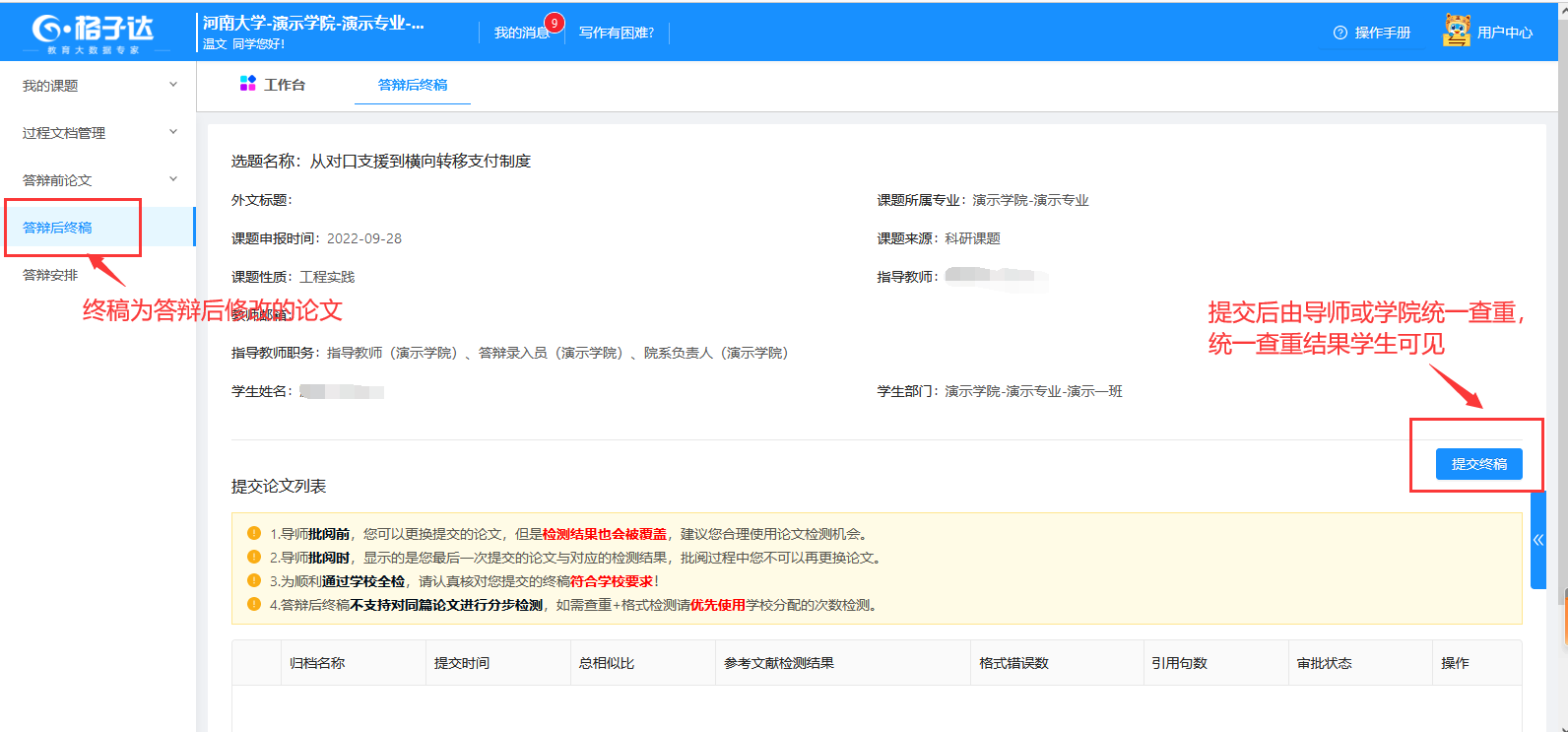Click the 格子达 logo in header
Viewport: 1568px width, 732px height.
(x=94, y=33)
